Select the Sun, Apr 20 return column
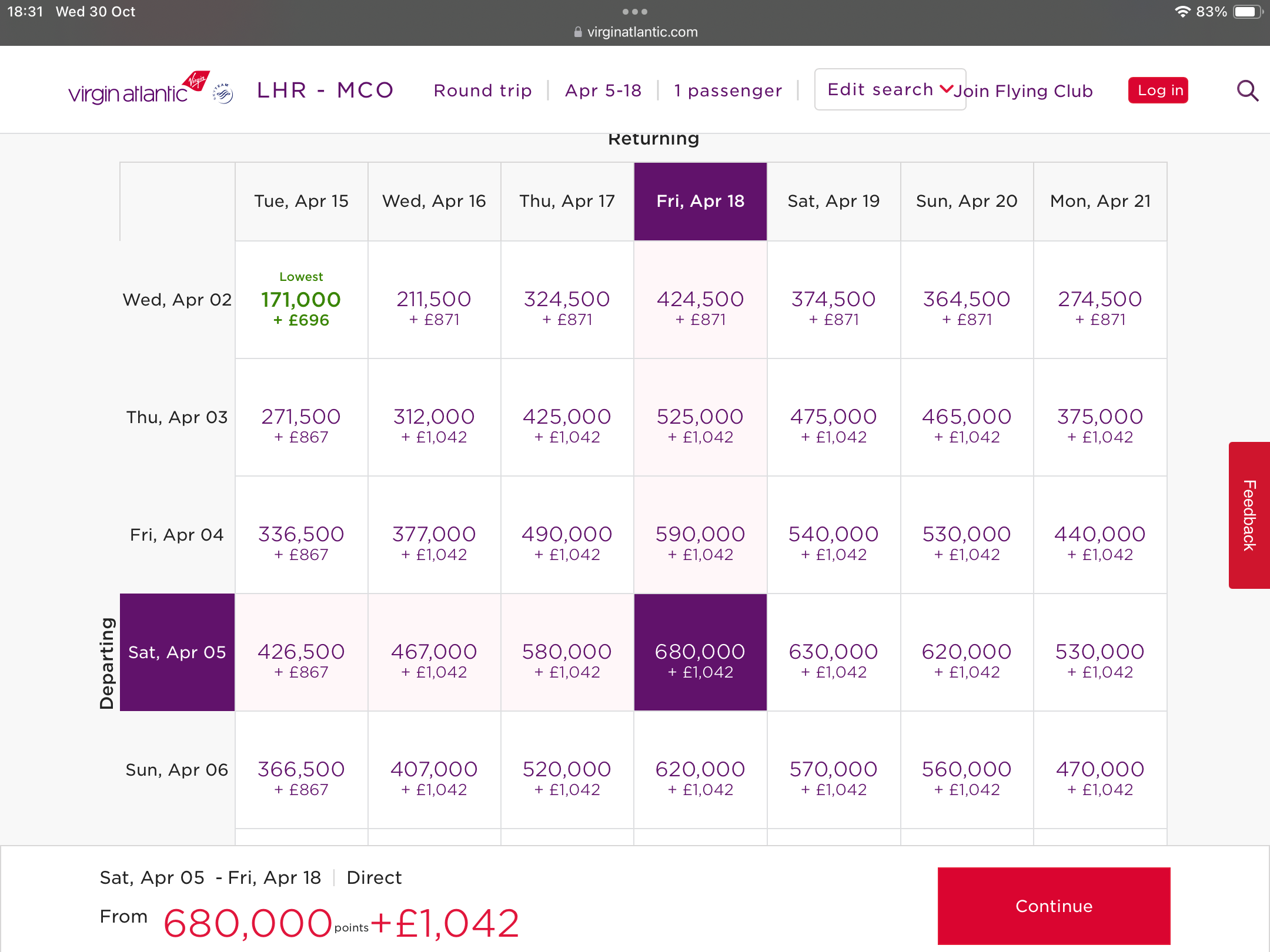Screen dimensions: 1270x952 [x=967, y=202]
